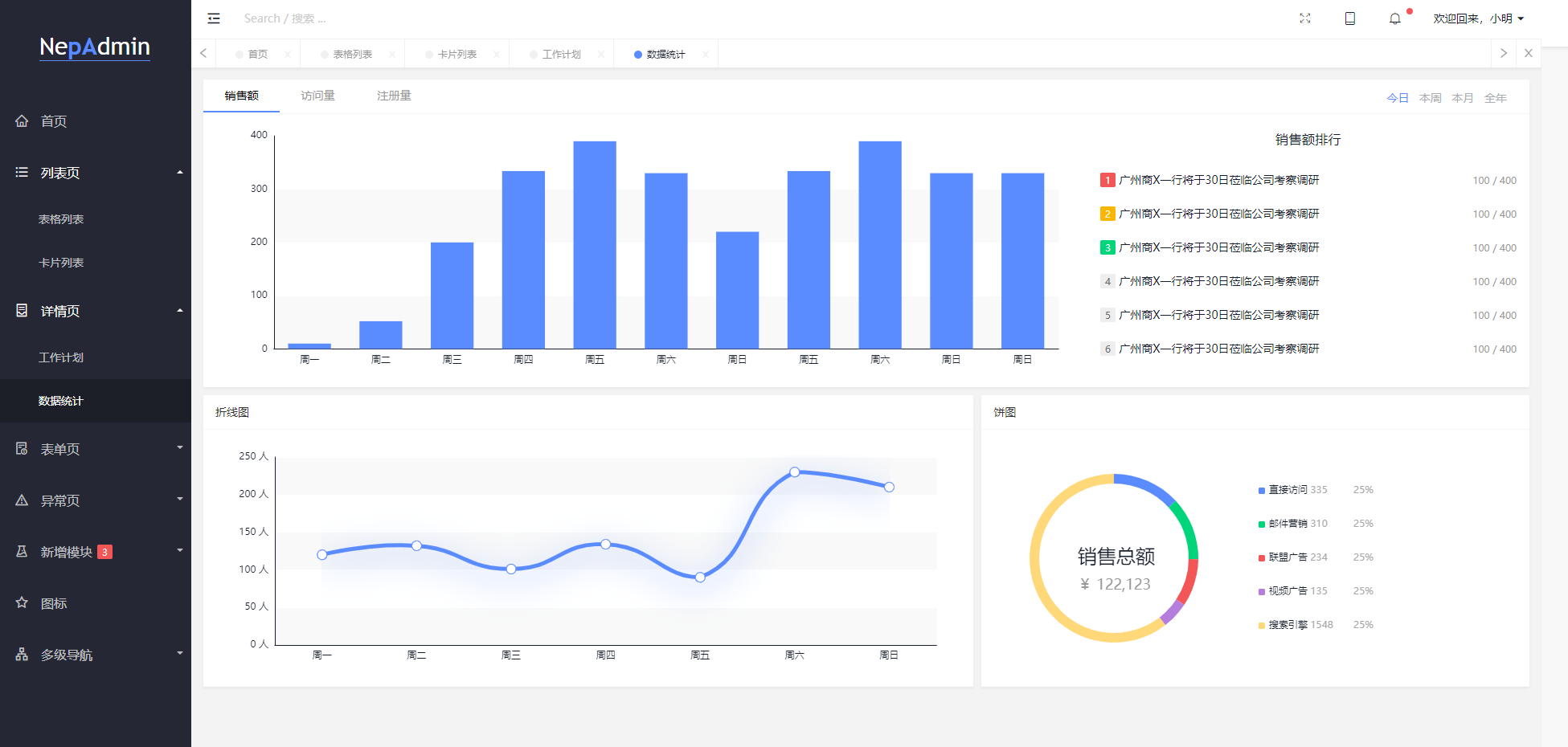Collapse the sidebar with the menu-fold icon
Viewport: 1568px width, 747px height.
click(x=214, y=18)
